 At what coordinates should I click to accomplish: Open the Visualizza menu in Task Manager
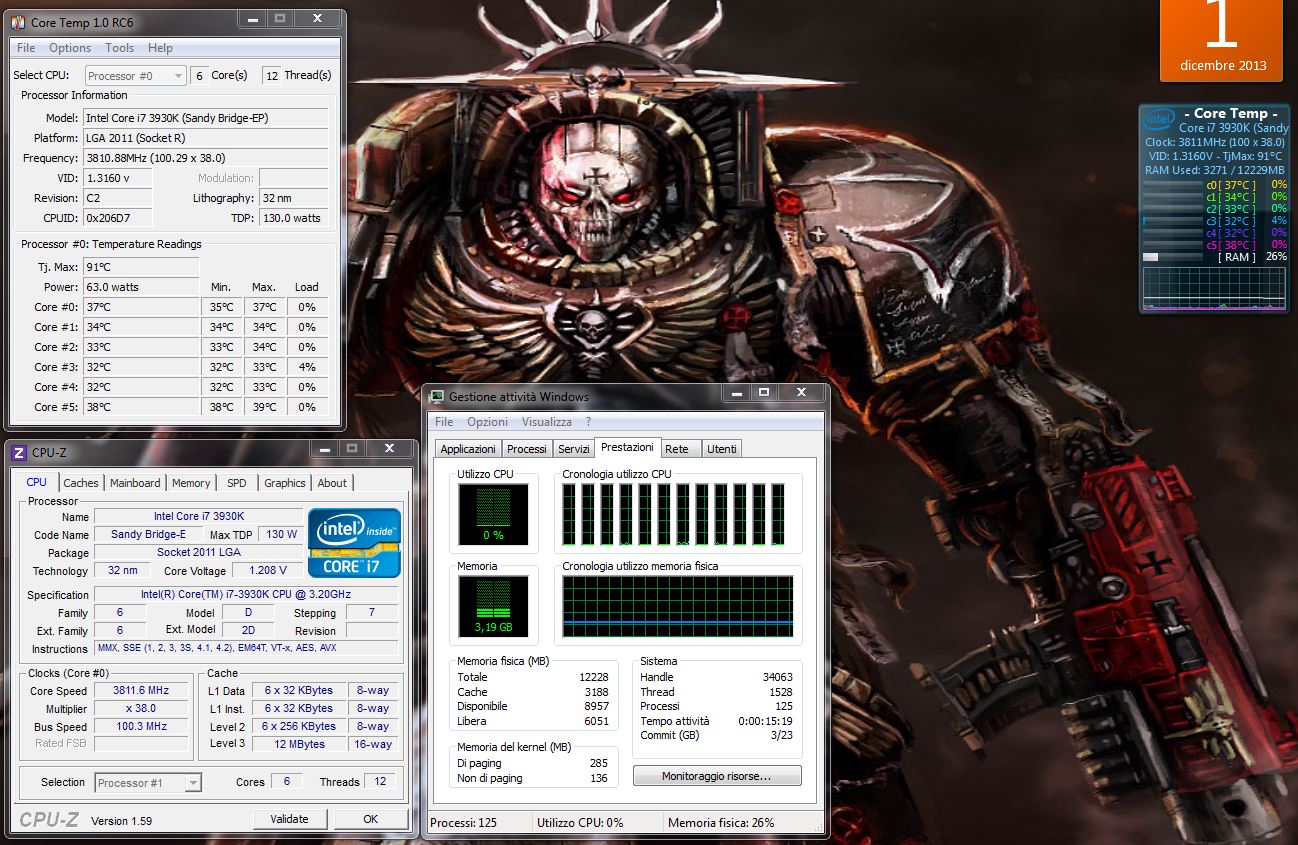545,422
